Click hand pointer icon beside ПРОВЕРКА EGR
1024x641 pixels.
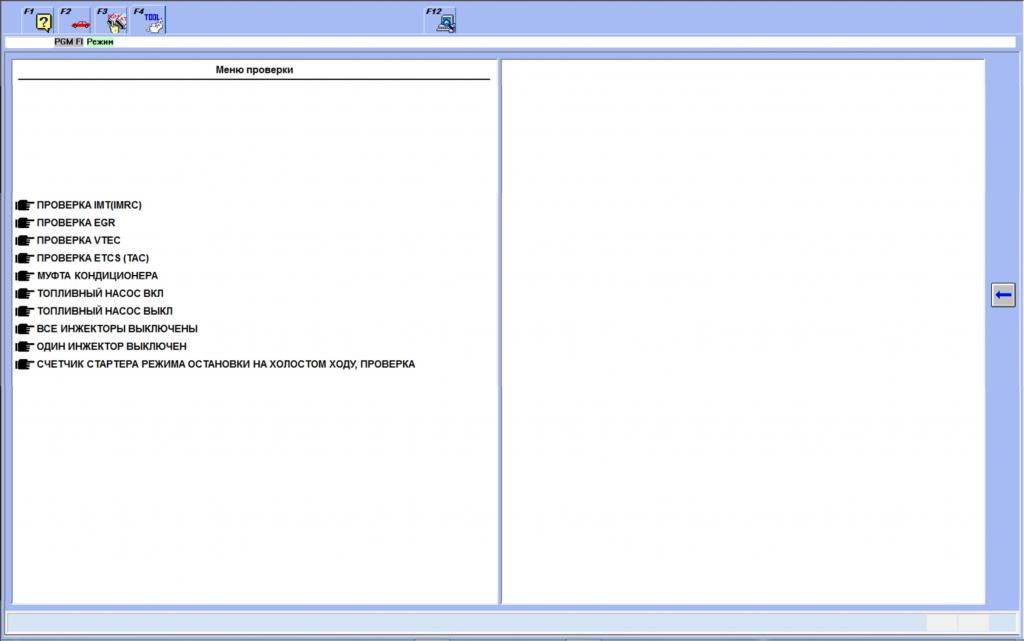[24, 223]
